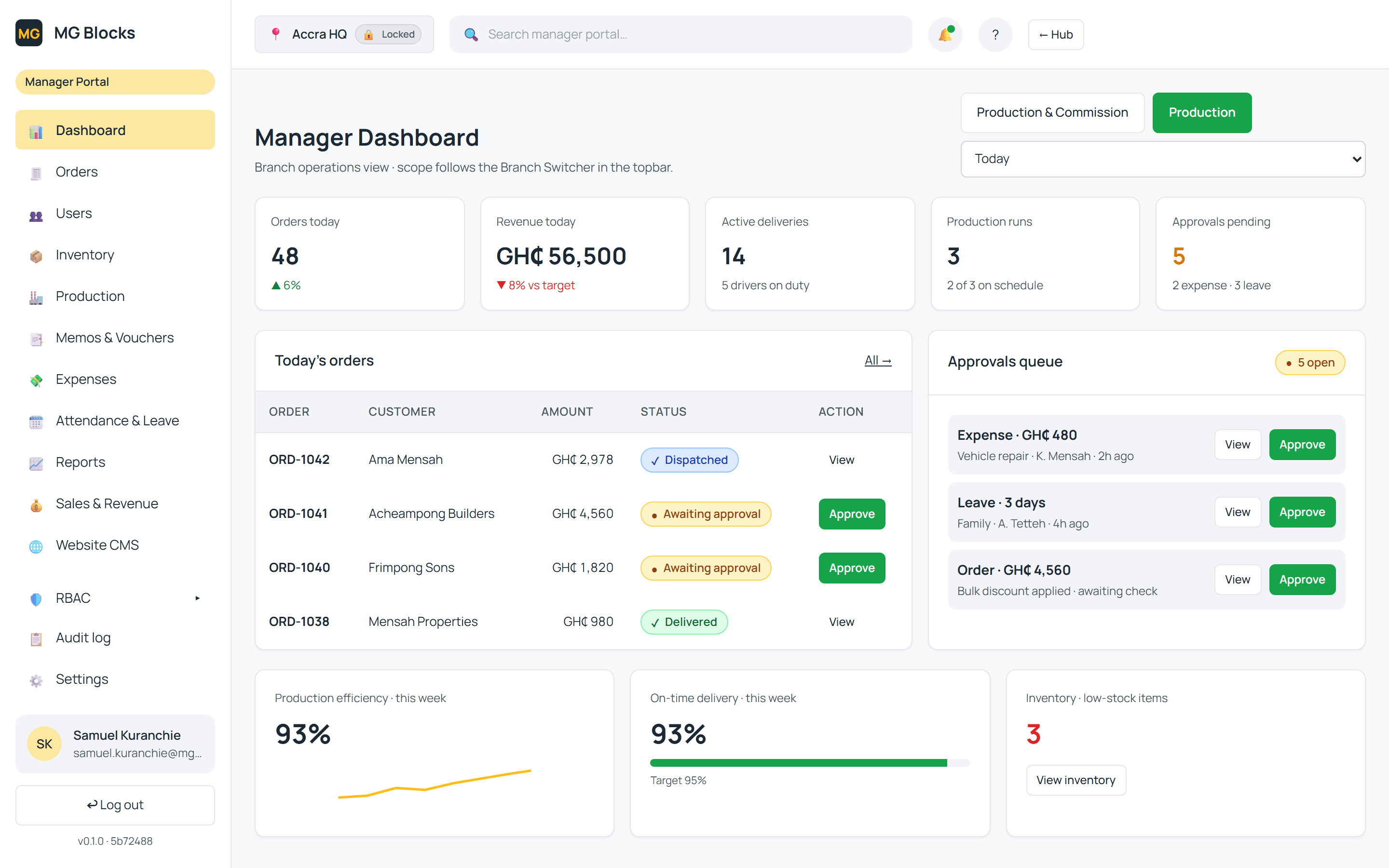Screen dimensions: 1389x868
Task: View order ORD-1042
Action: point(842,460)
